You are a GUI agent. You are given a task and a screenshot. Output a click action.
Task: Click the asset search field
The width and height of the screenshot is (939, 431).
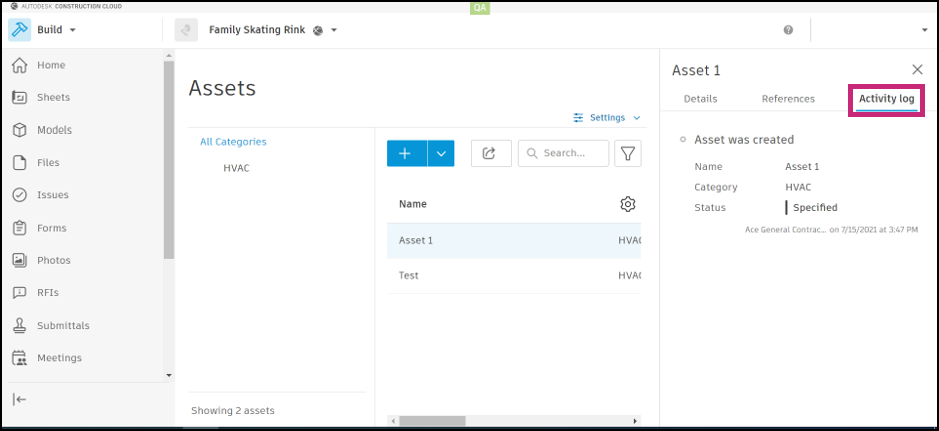(564, 153)
